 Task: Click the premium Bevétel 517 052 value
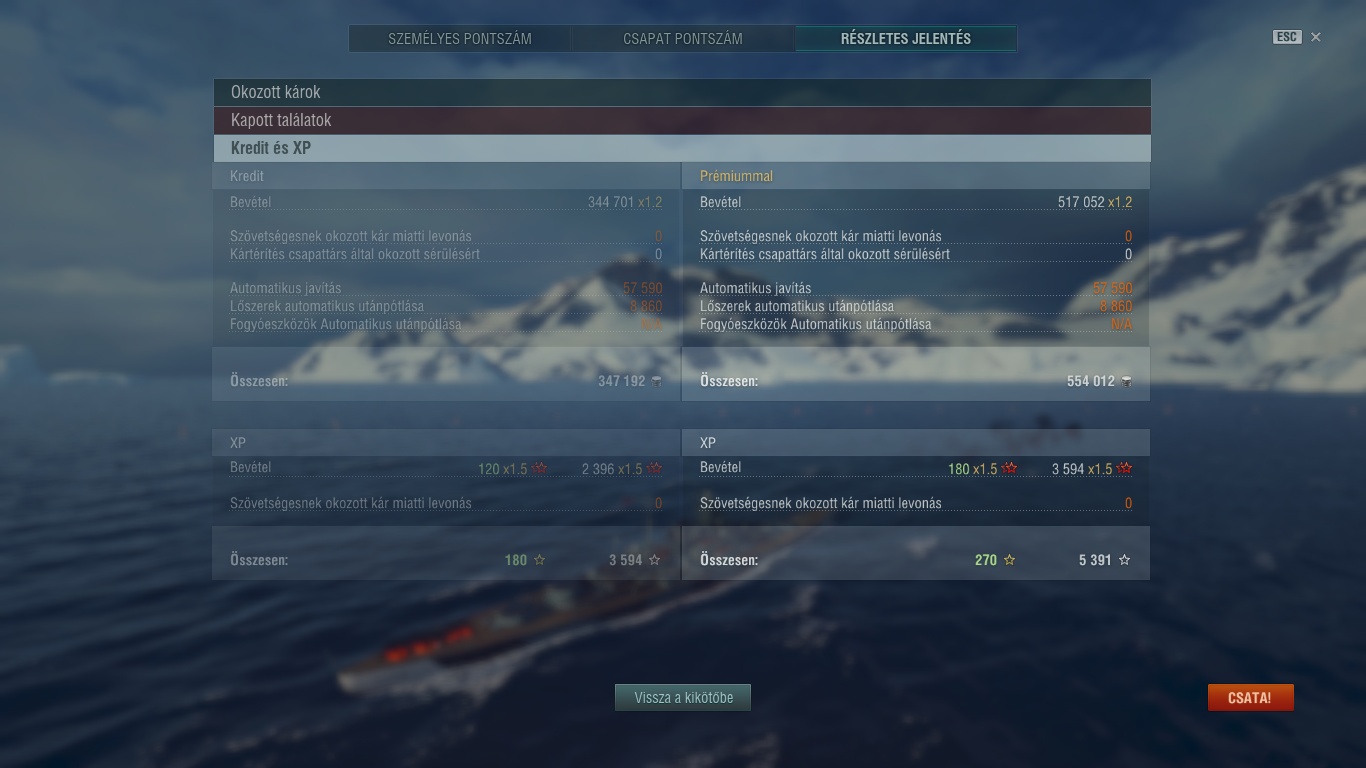1081,202
